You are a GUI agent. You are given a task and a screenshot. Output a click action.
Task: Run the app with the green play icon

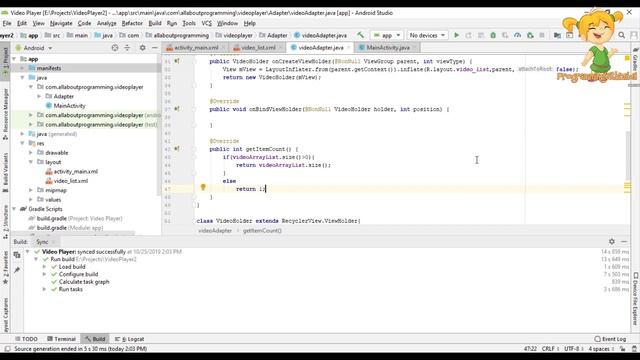pyautogui.click(x=456, y=36)
